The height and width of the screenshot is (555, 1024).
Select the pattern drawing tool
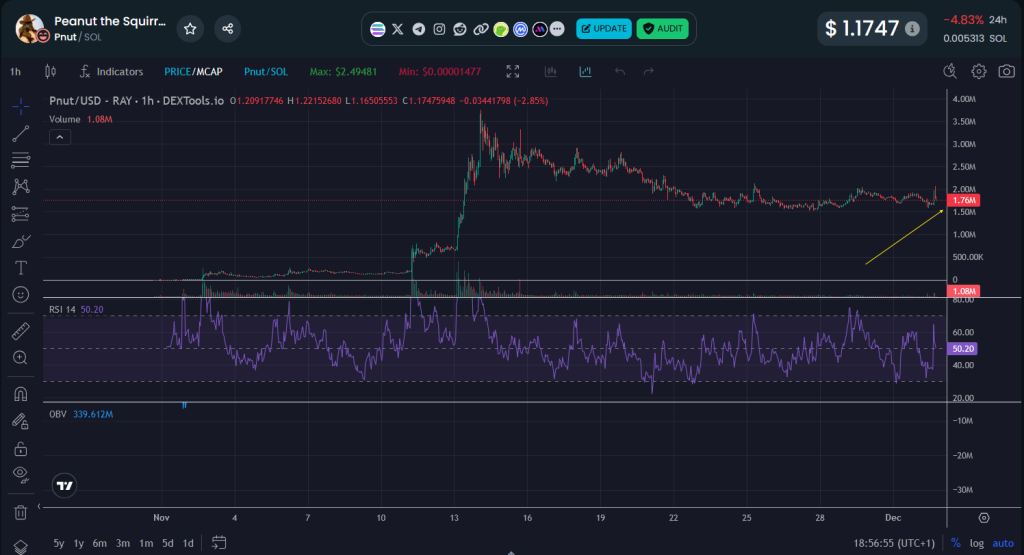21,187
